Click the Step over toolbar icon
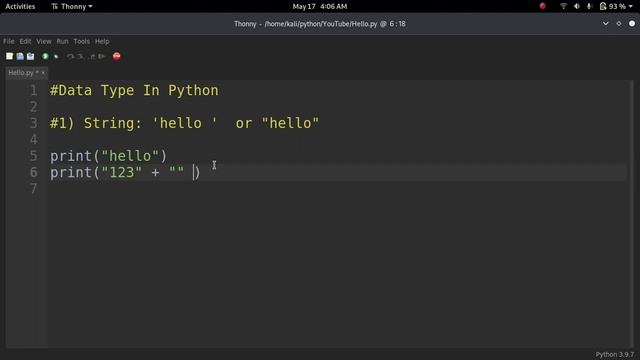Image resolution: width=640 pixels, height=360 pixels. [x=71, y=56]
